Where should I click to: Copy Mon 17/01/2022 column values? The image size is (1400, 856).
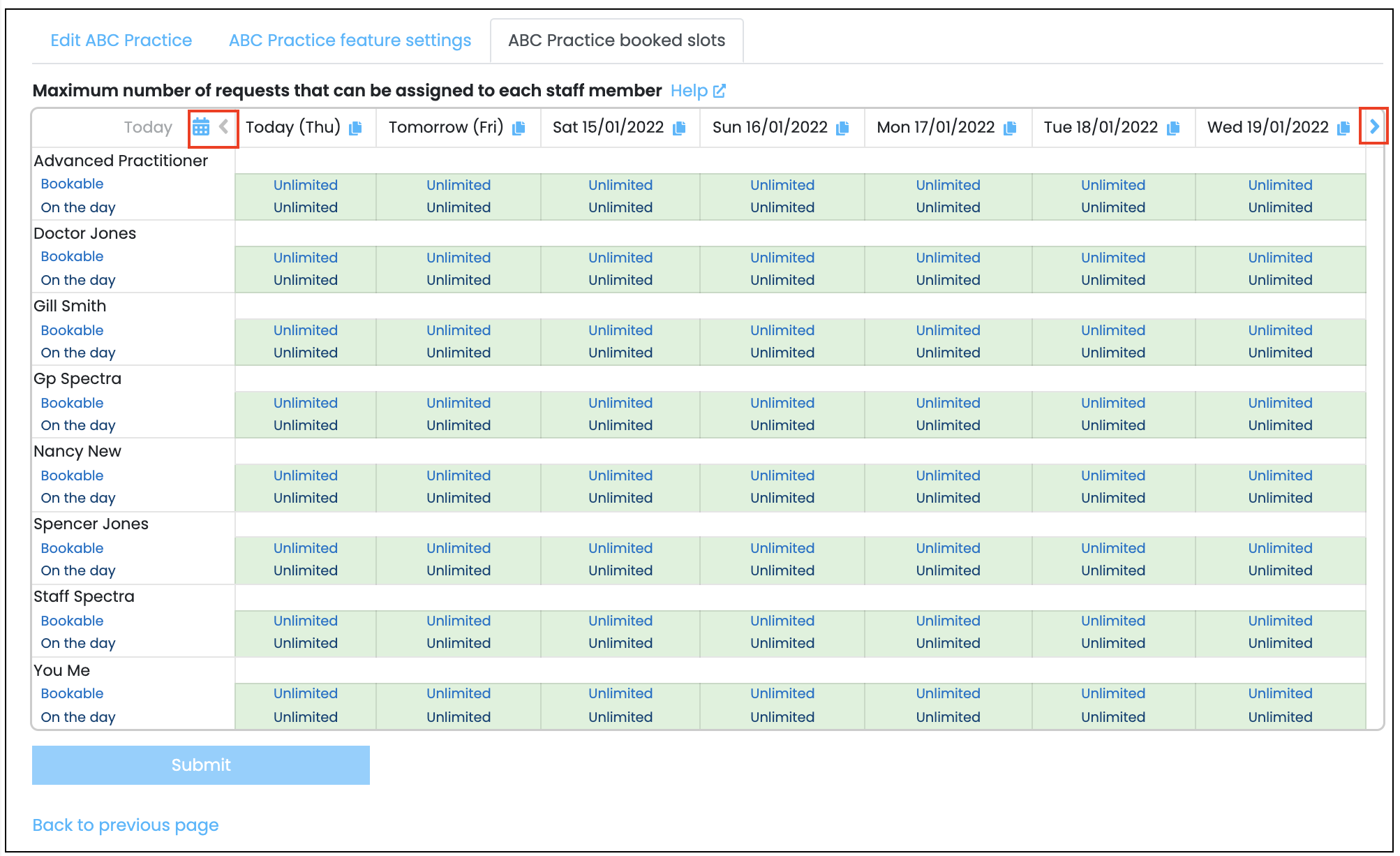coord(1010,128)
